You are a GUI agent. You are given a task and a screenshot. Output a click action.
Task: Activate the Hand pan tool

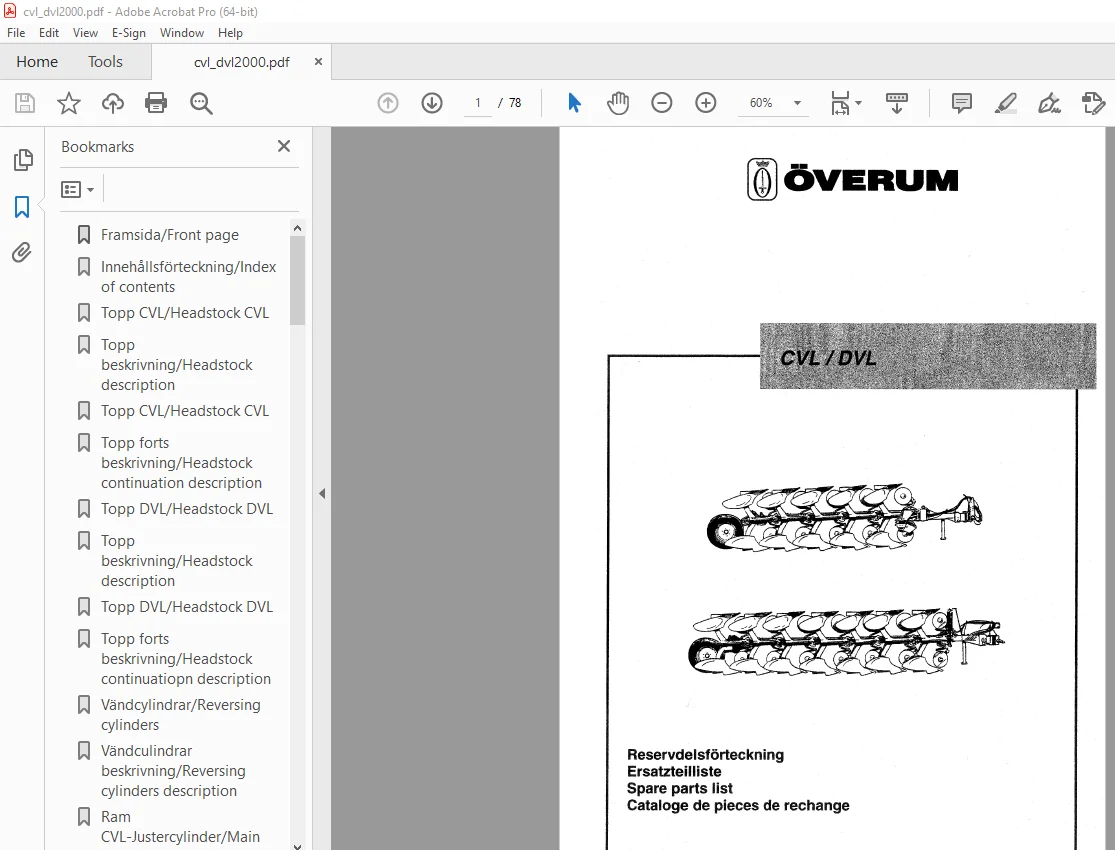[x=618, y=103]
